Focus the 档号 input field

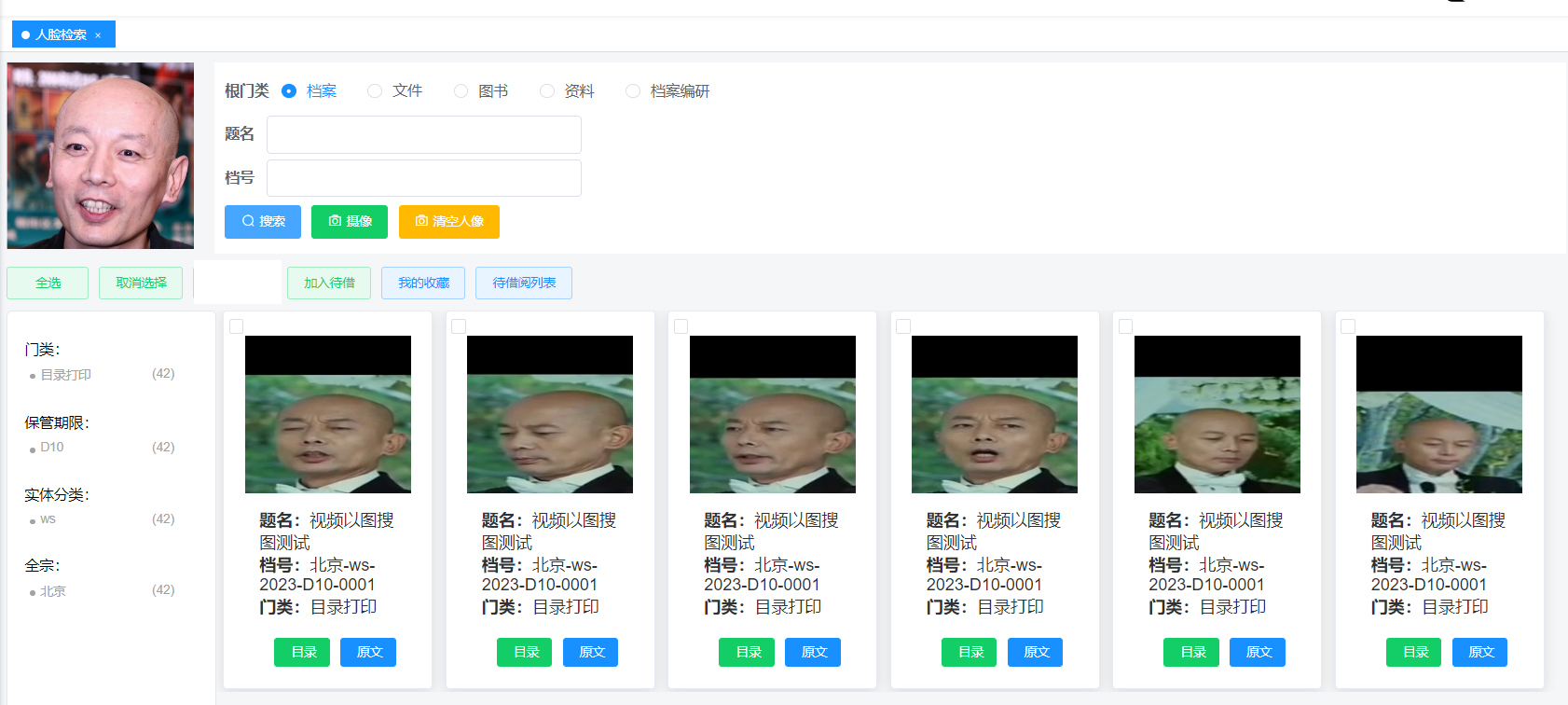tap(424, 178)
